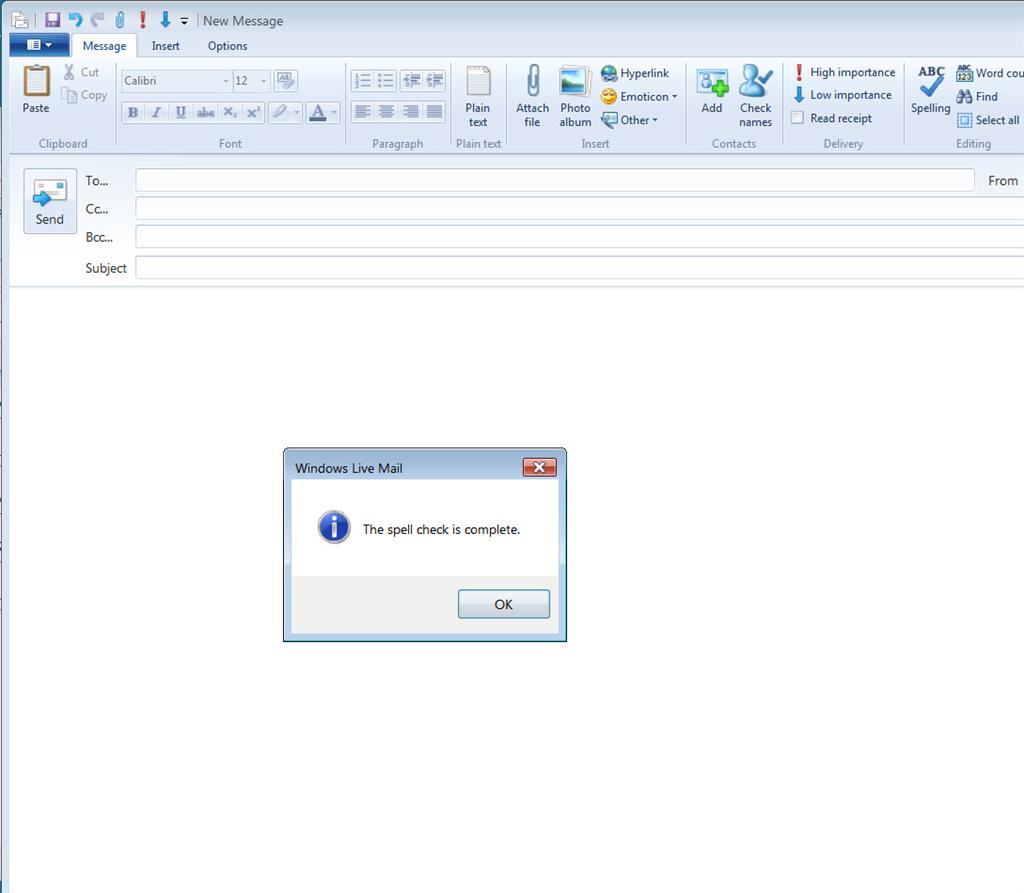This screenshot has height=893, width=1024.
Task: Set Low importance for the message
Action: click(842, 95)
